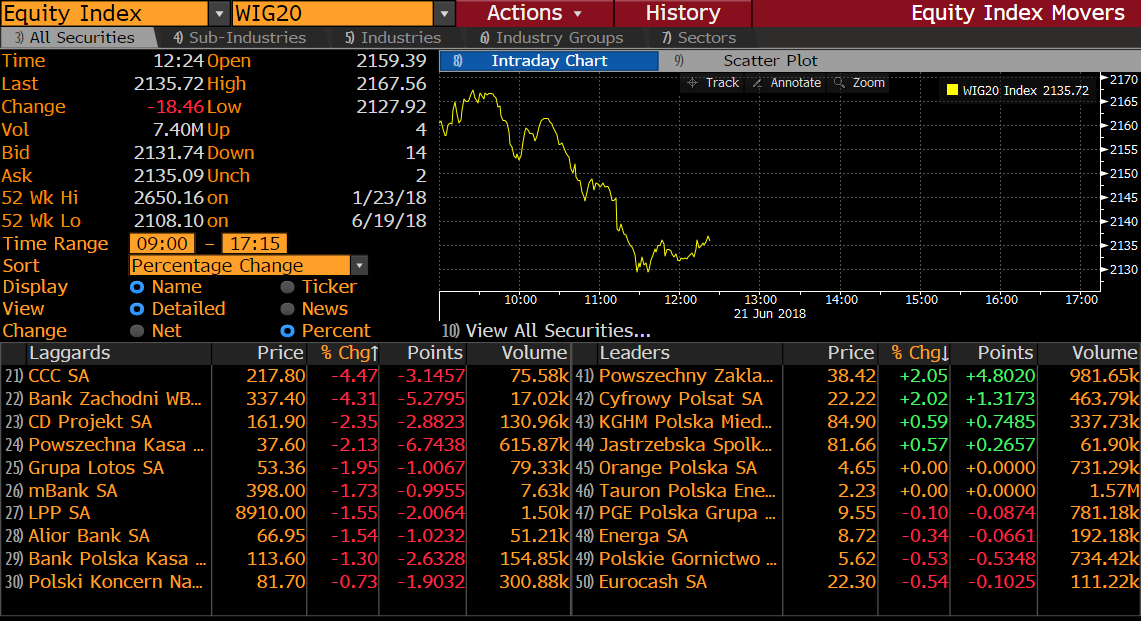Screen dimensions: 1141x621
Task: Click the Zoom magnifier icon
Action: [x=839, y=83]
